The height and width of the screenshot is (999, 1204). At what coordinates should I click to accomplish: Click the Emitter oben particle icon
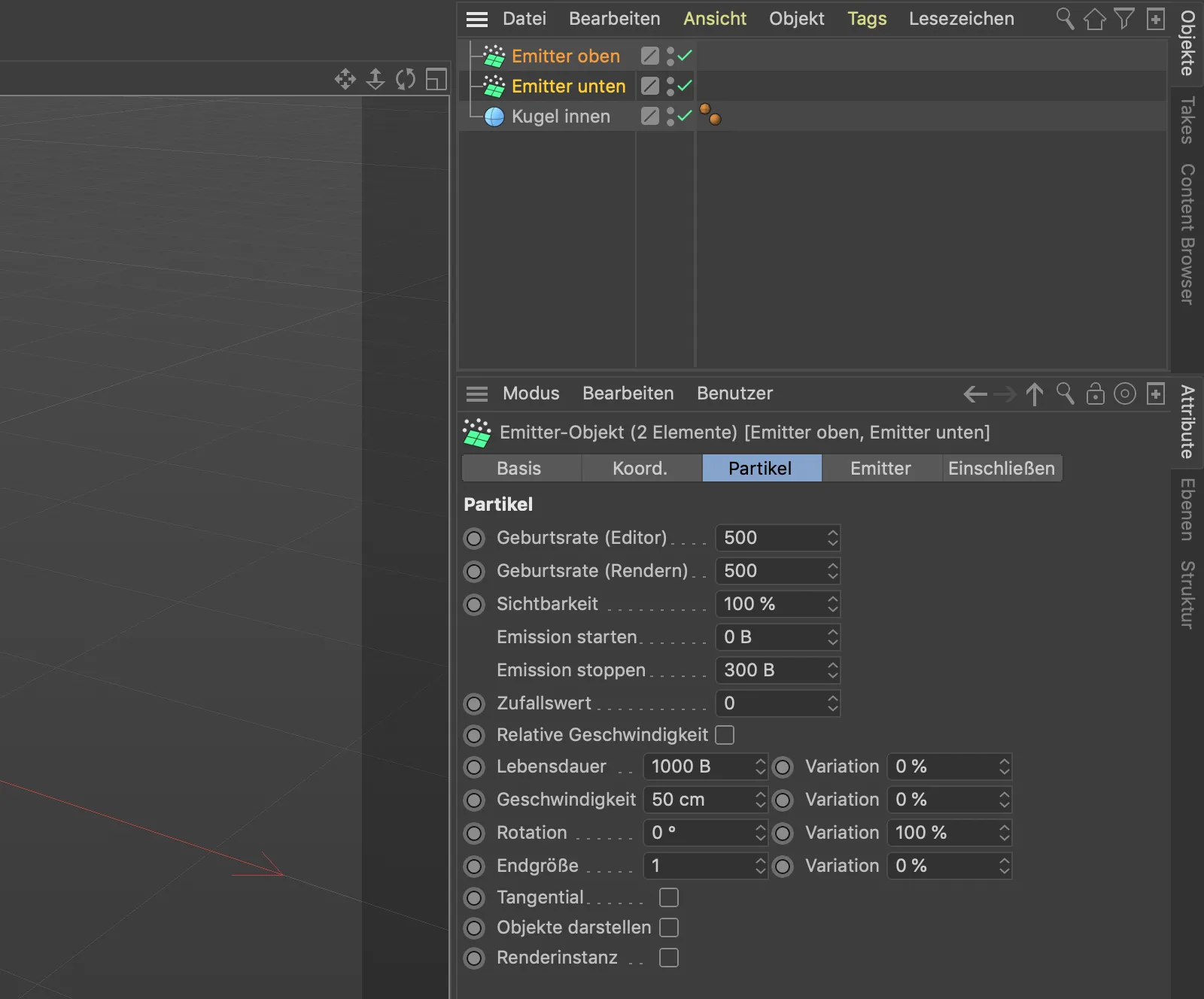click(494, 56)
